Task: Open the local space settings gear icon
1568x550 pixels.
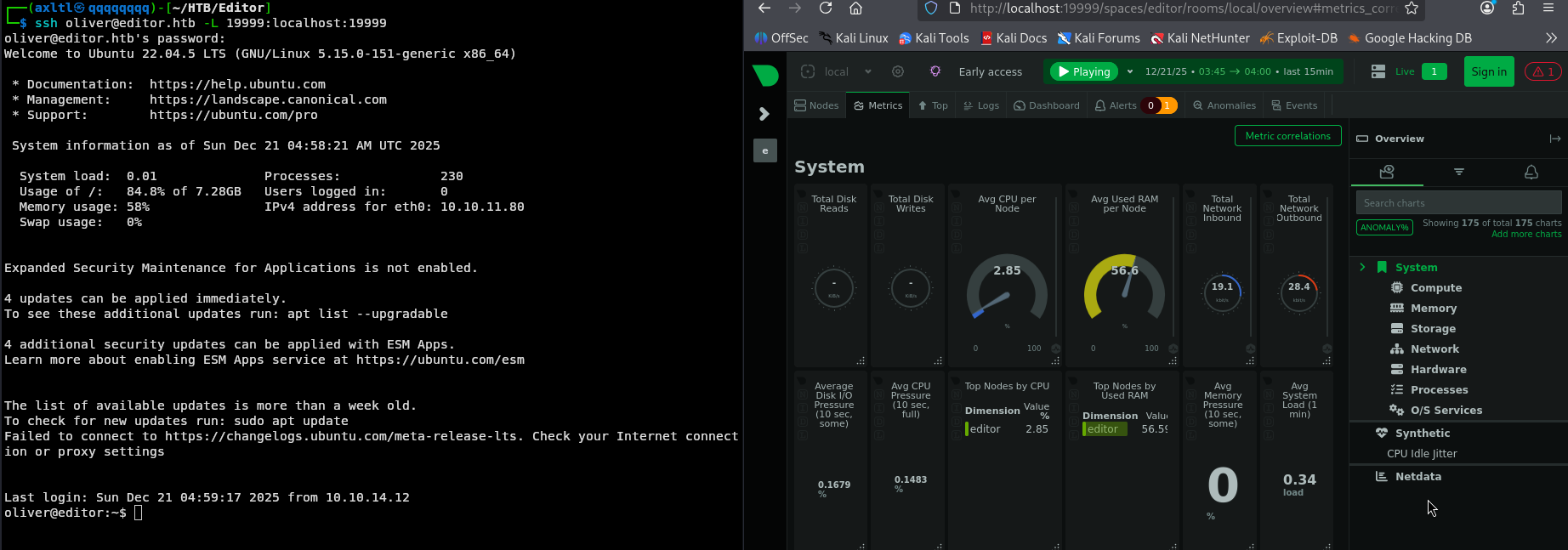Action: click(x=898, y=71)
